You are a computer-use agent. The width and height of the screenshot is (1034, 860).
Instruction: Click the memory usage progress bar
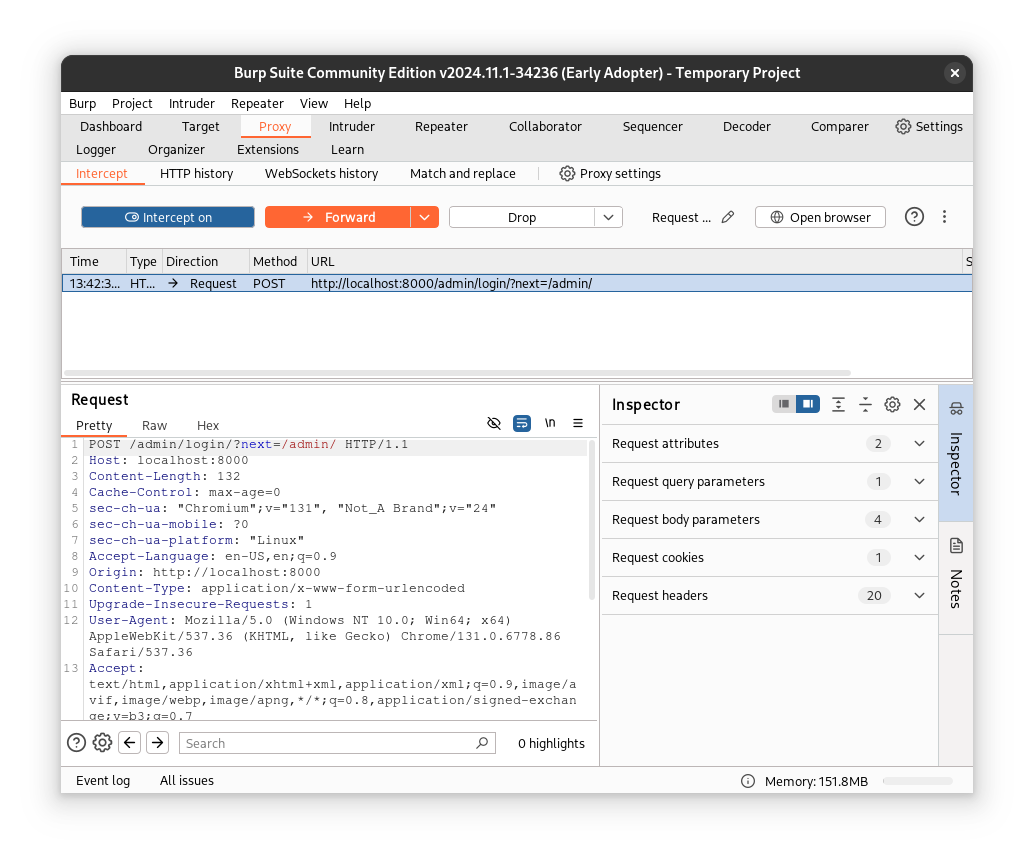click(918, 781)
